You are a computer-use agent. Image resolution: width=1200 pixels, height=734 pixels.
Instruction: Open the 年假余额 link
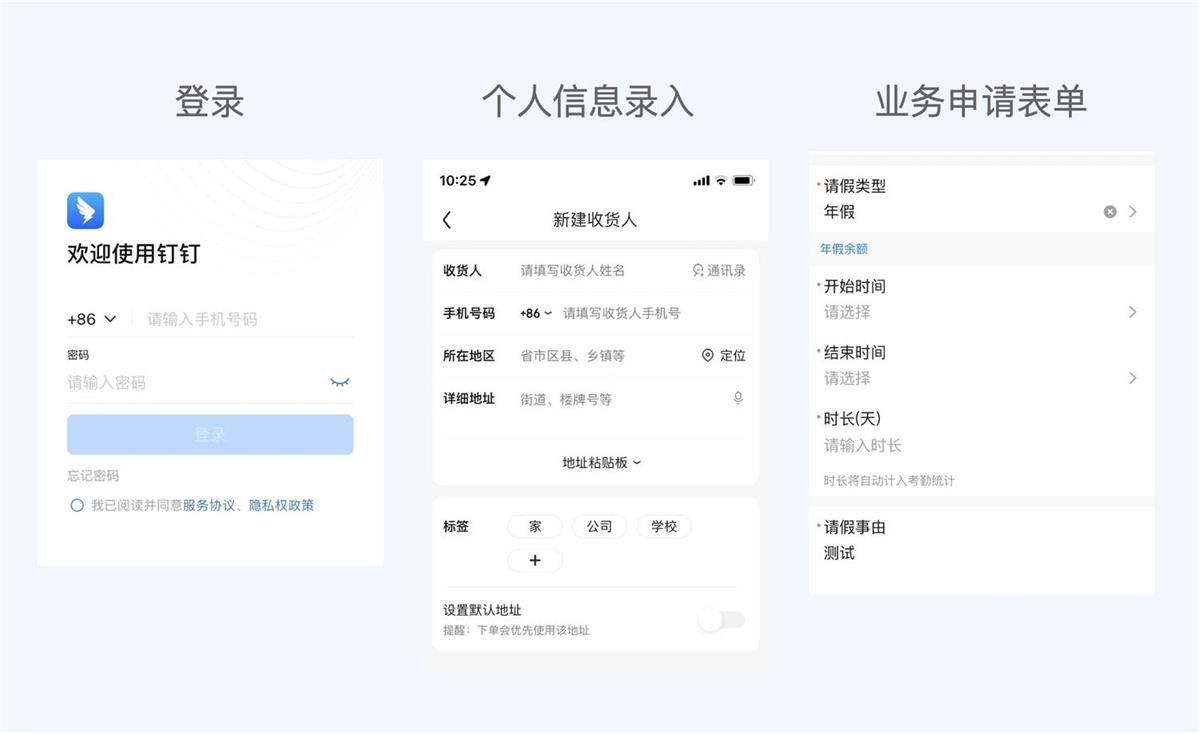coord(844,249)
